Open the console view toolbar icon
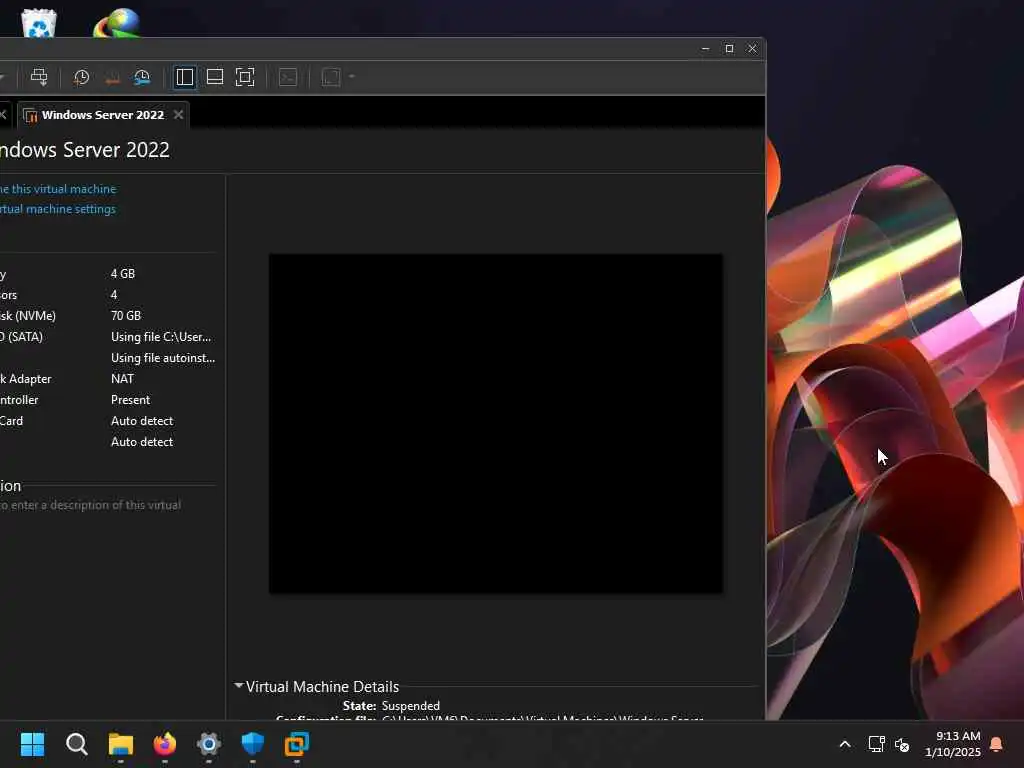This screenshot has height=768, width=1024. pyautogui.click(x=288, y=77)
